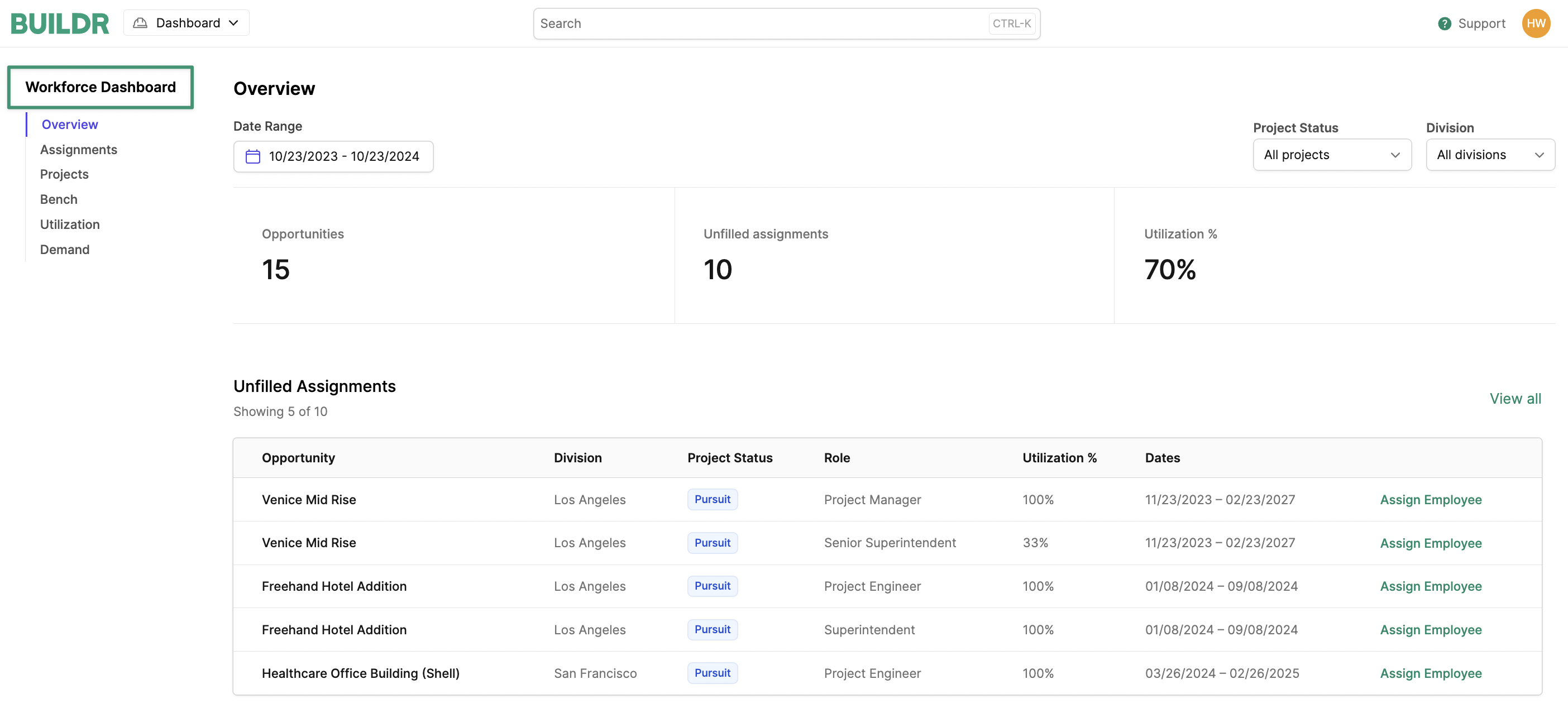Assign Employee for Healthcare Office Building
Image resolution: width=1568 pixels, height=708 pixels.
tap(1430, 673)
